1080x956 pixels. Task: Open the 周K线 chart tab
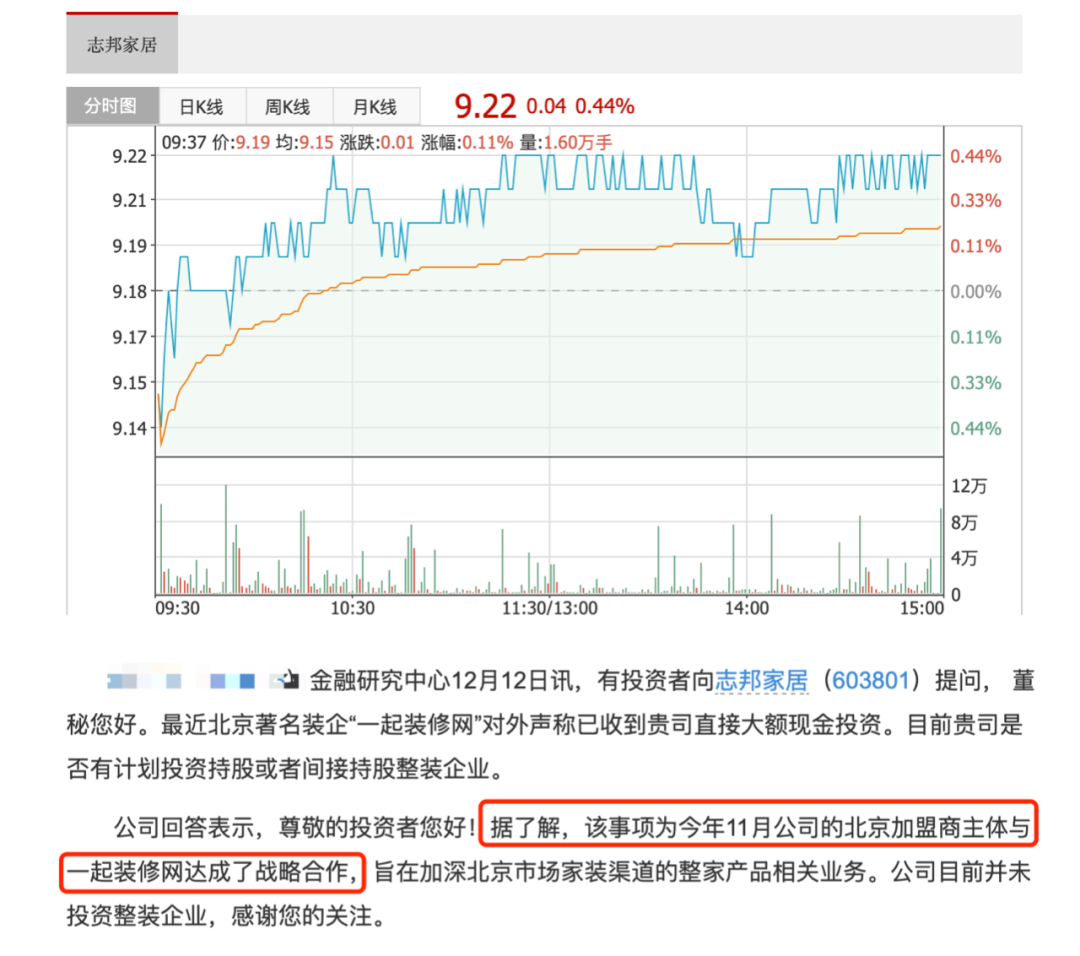289,107
